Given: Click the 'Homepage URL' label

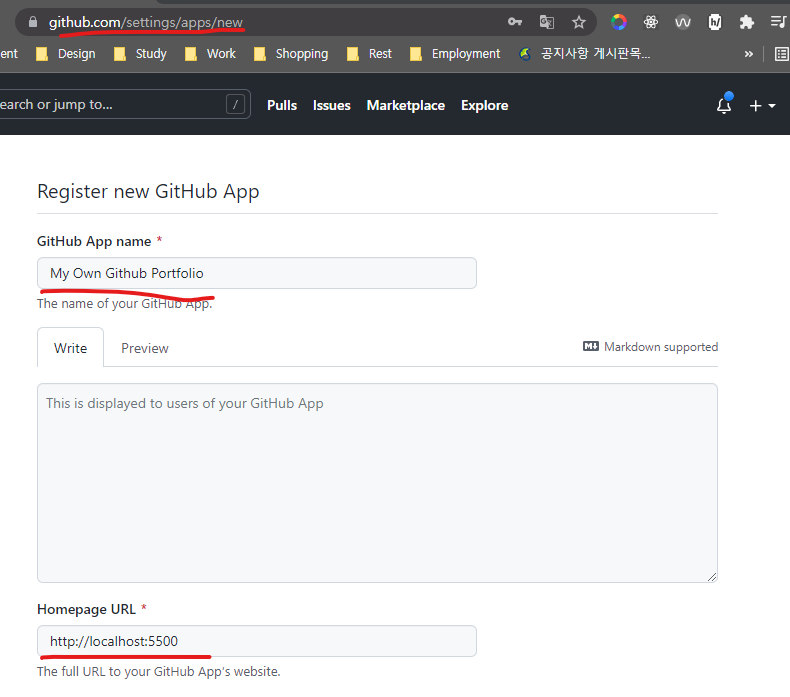Looking at the screenshot, I should click(x=86, y=609).
